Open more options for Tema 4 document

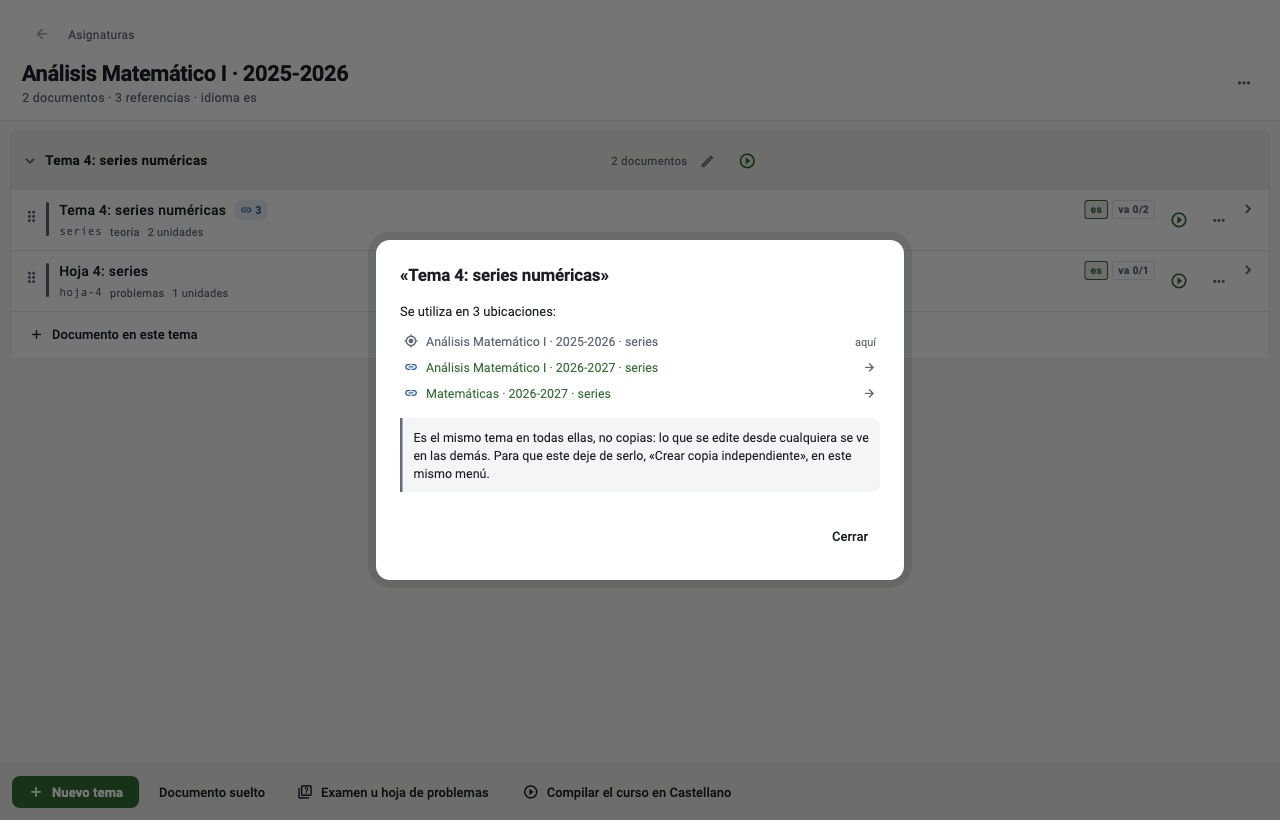[1219, 220]
